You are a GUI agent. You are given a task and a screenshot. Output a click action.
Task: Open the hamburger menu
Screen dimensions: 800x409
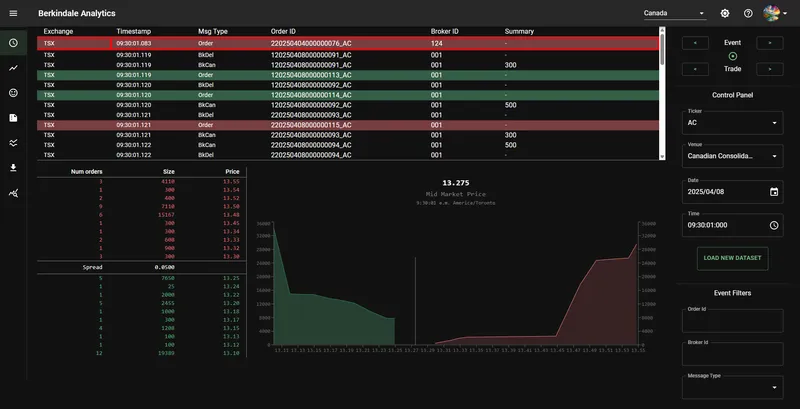[x=13, y=14]
